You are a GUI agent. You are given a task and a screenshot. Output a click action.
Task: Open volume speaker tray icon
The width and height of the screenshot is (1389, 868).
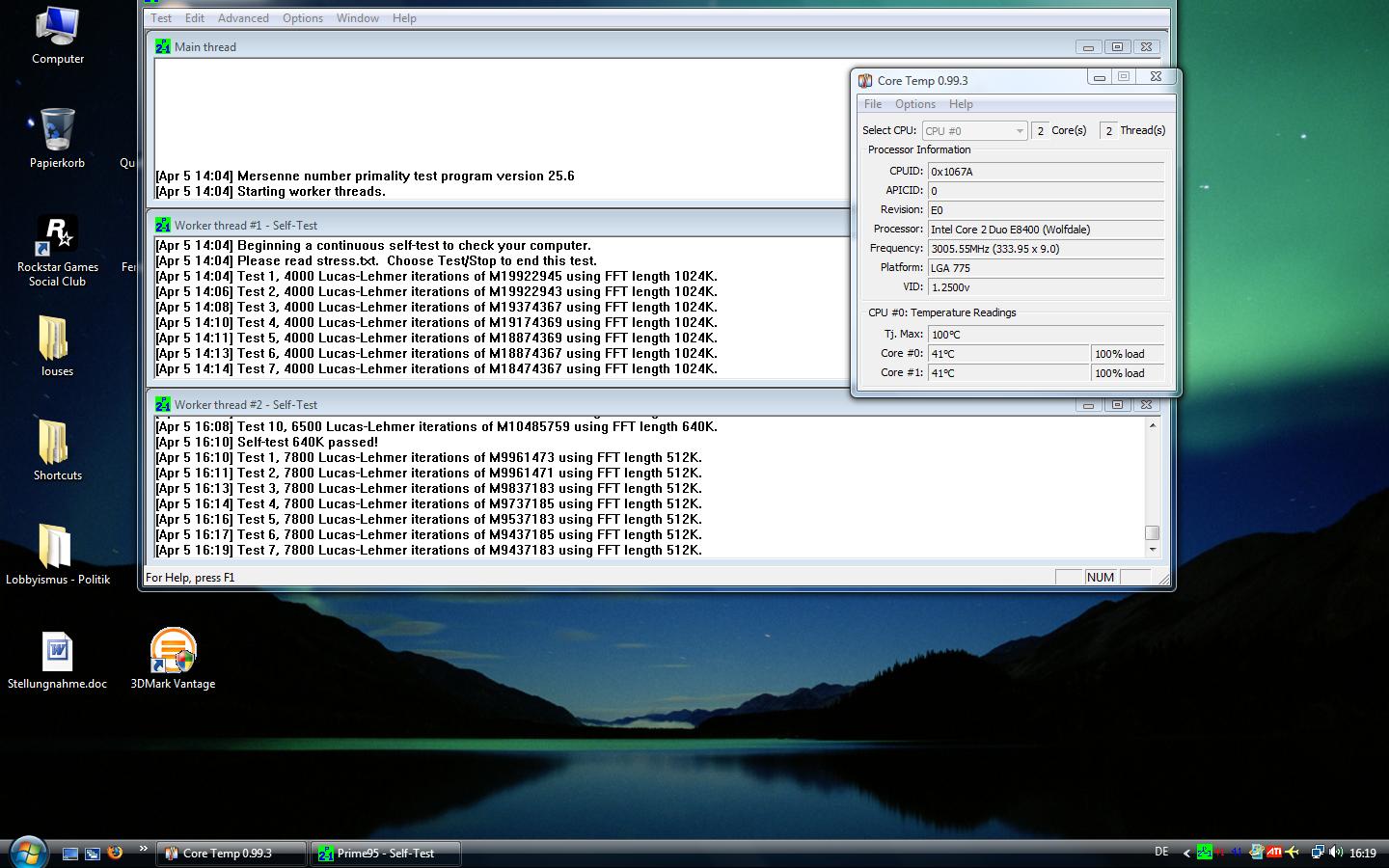click(1336, 852)
